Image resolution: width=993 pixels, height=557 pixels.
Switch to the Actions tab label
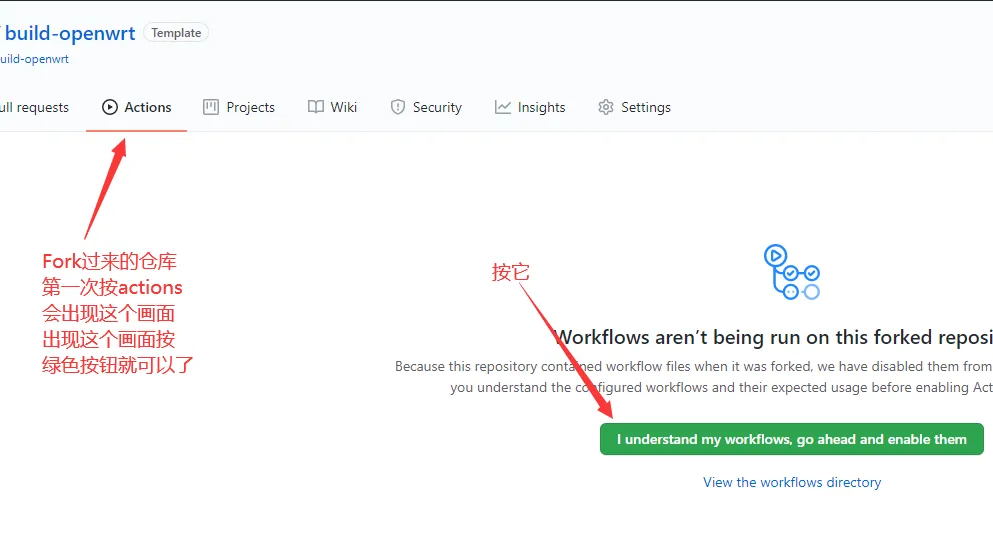[x=148, y=107]
